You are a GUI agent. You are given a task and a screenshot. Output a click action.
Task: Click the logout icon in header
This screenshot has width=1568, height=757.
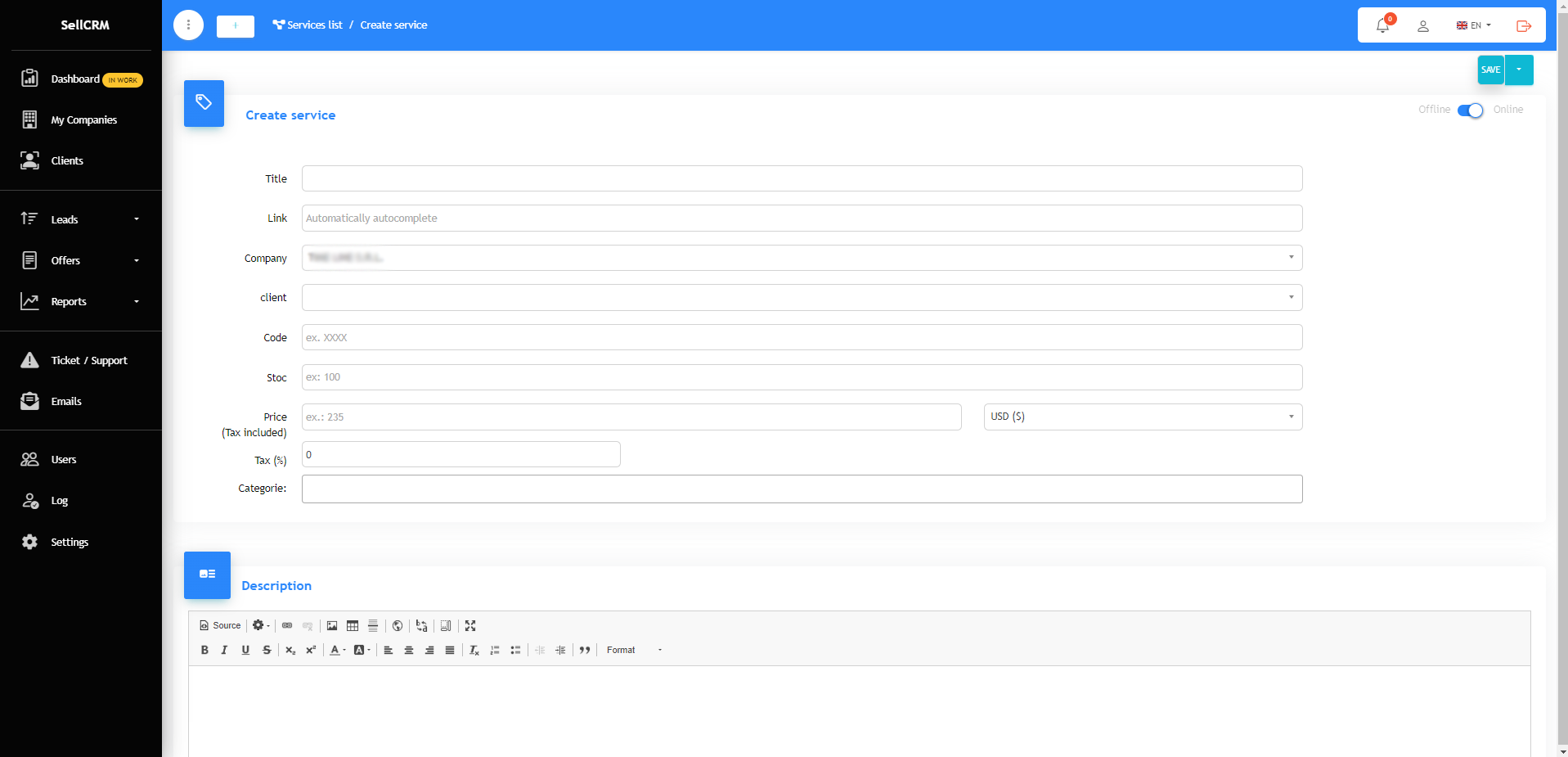[x=1523, y=25]
